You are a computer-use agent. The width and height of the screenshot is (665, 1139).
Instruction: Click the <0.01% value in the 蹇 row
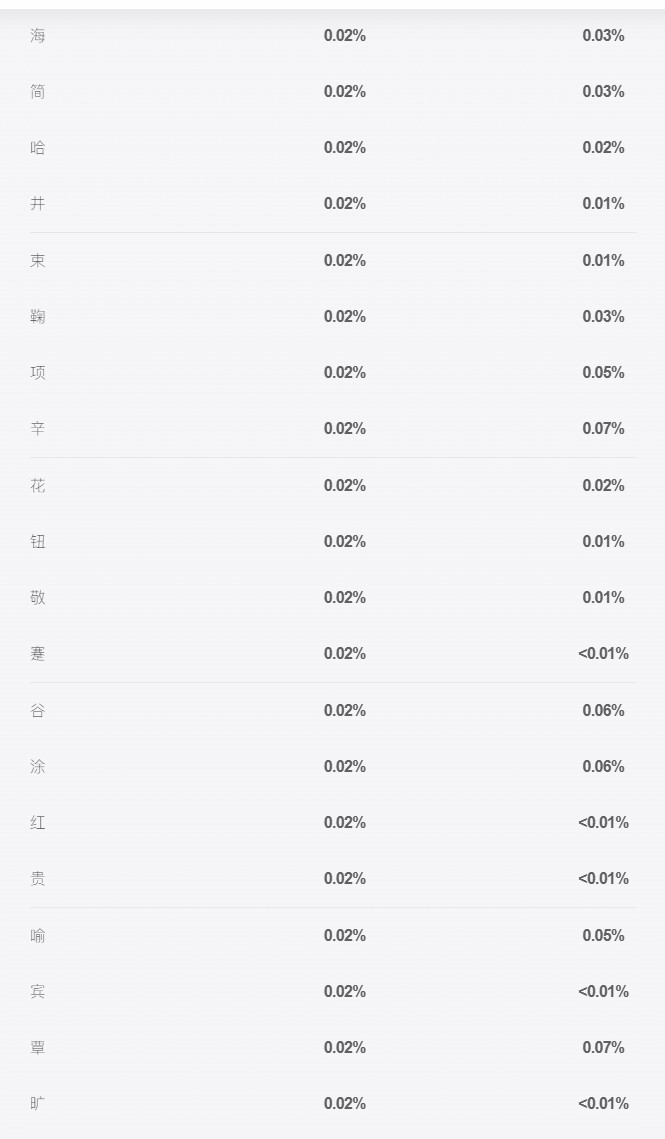[603, 654]
